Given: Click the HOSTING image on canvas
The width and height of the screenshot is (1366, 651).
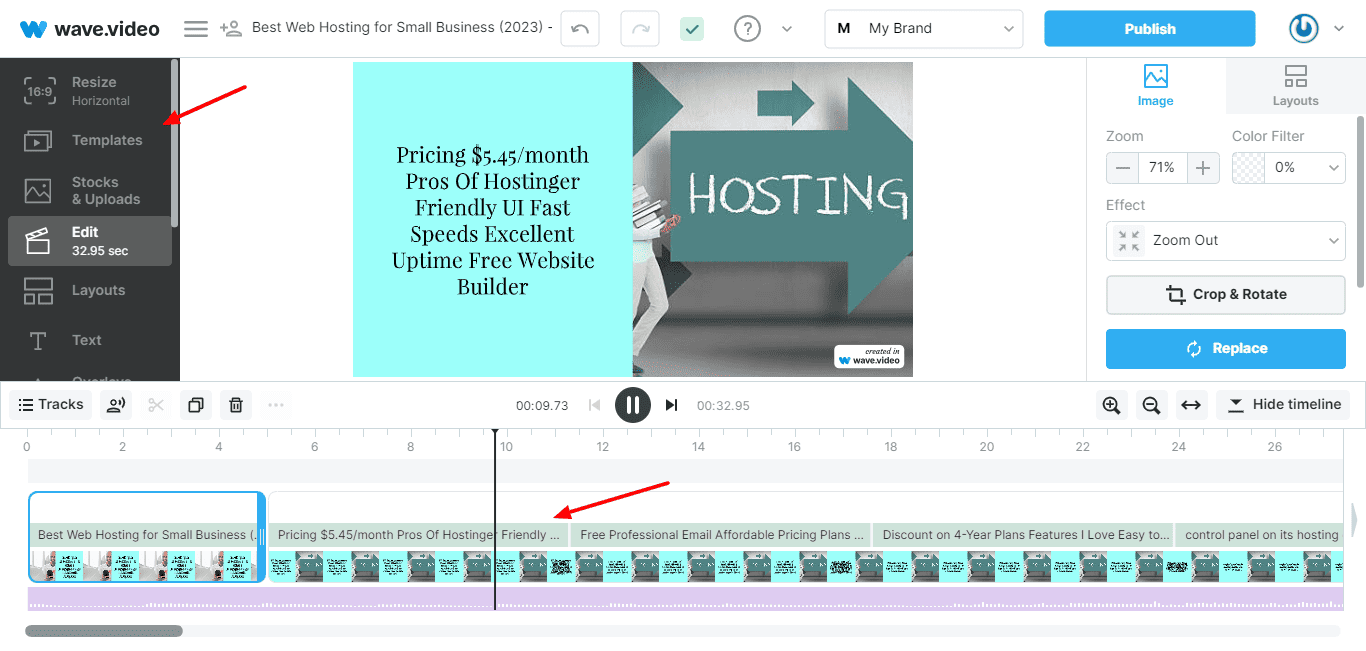Looking at the screenshot, I should 773,219.
